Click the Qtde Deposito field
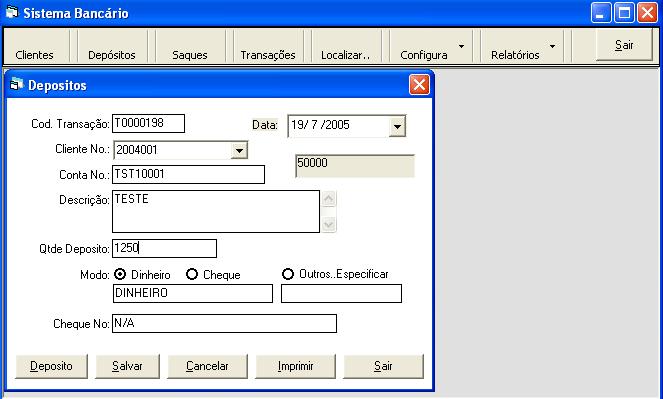 tap(164, 249)
